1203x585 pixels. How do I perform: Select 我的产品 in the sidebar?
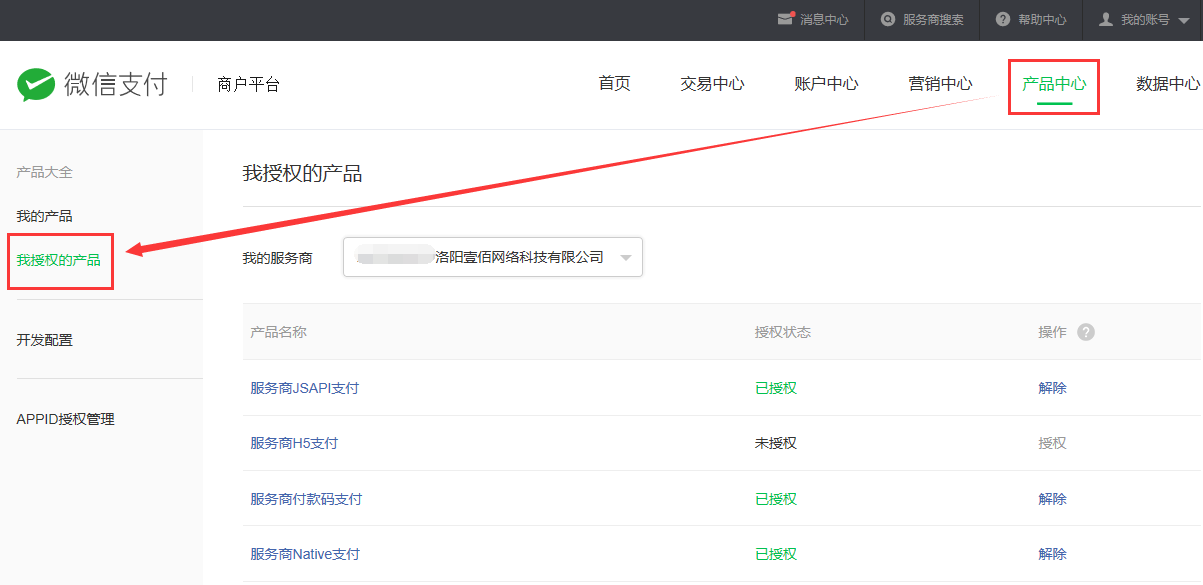(x=44, y=216)
